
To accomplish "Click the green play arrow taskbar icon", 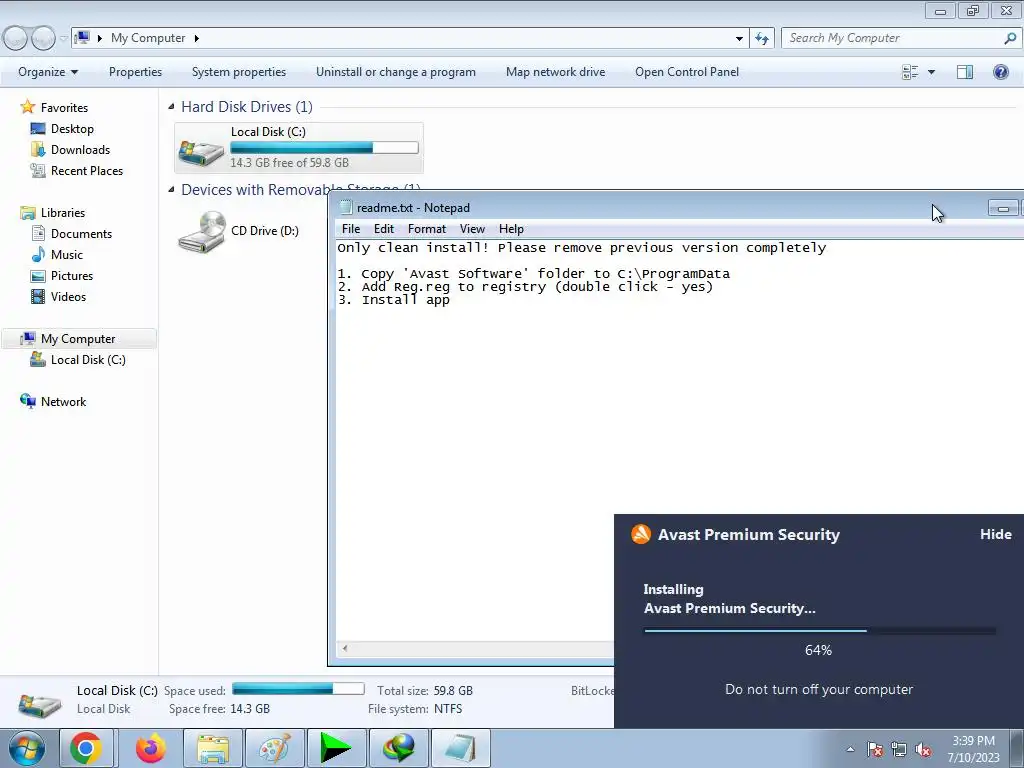I will (336, 748).
